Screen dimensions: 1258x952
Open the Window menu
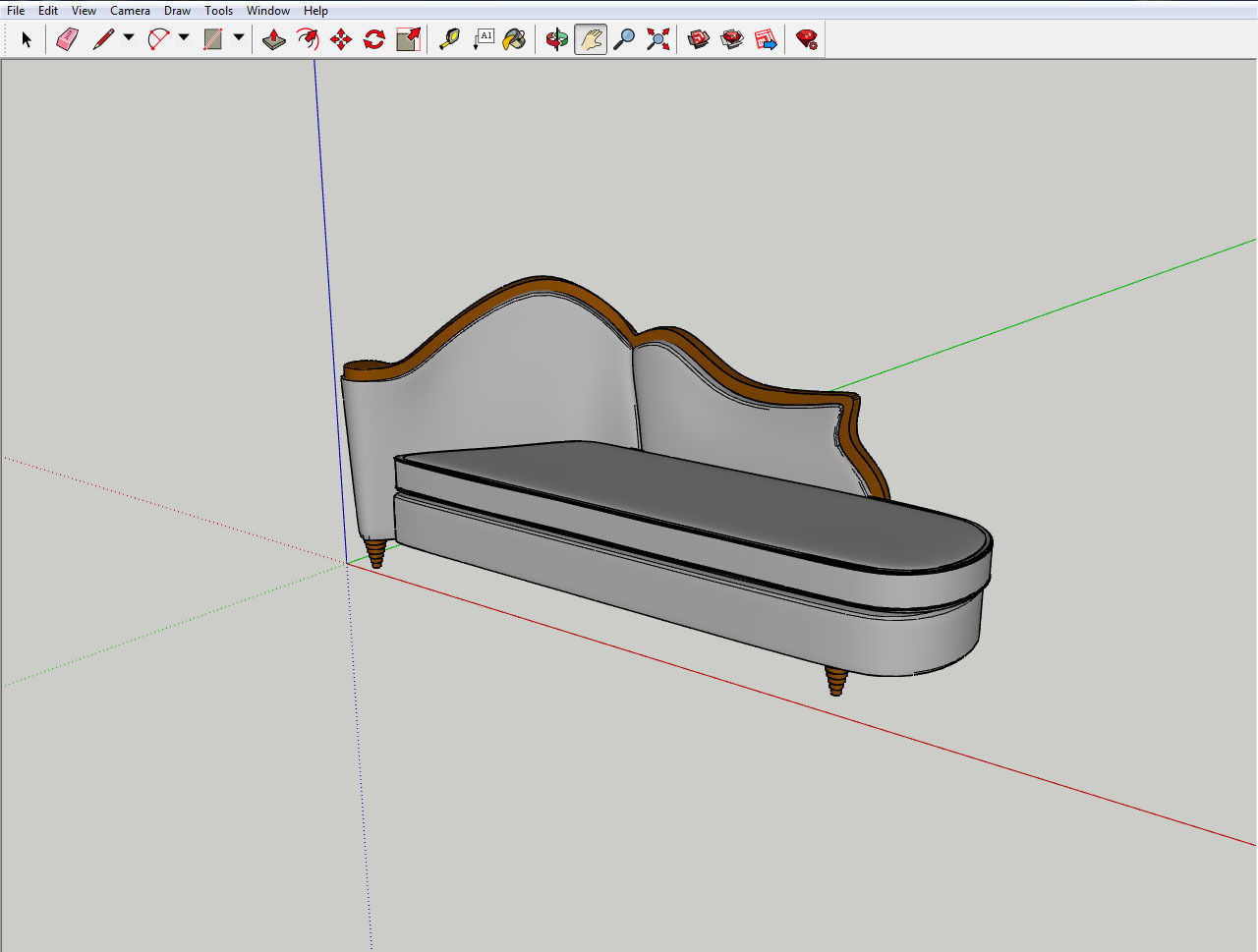coord(268,11)
